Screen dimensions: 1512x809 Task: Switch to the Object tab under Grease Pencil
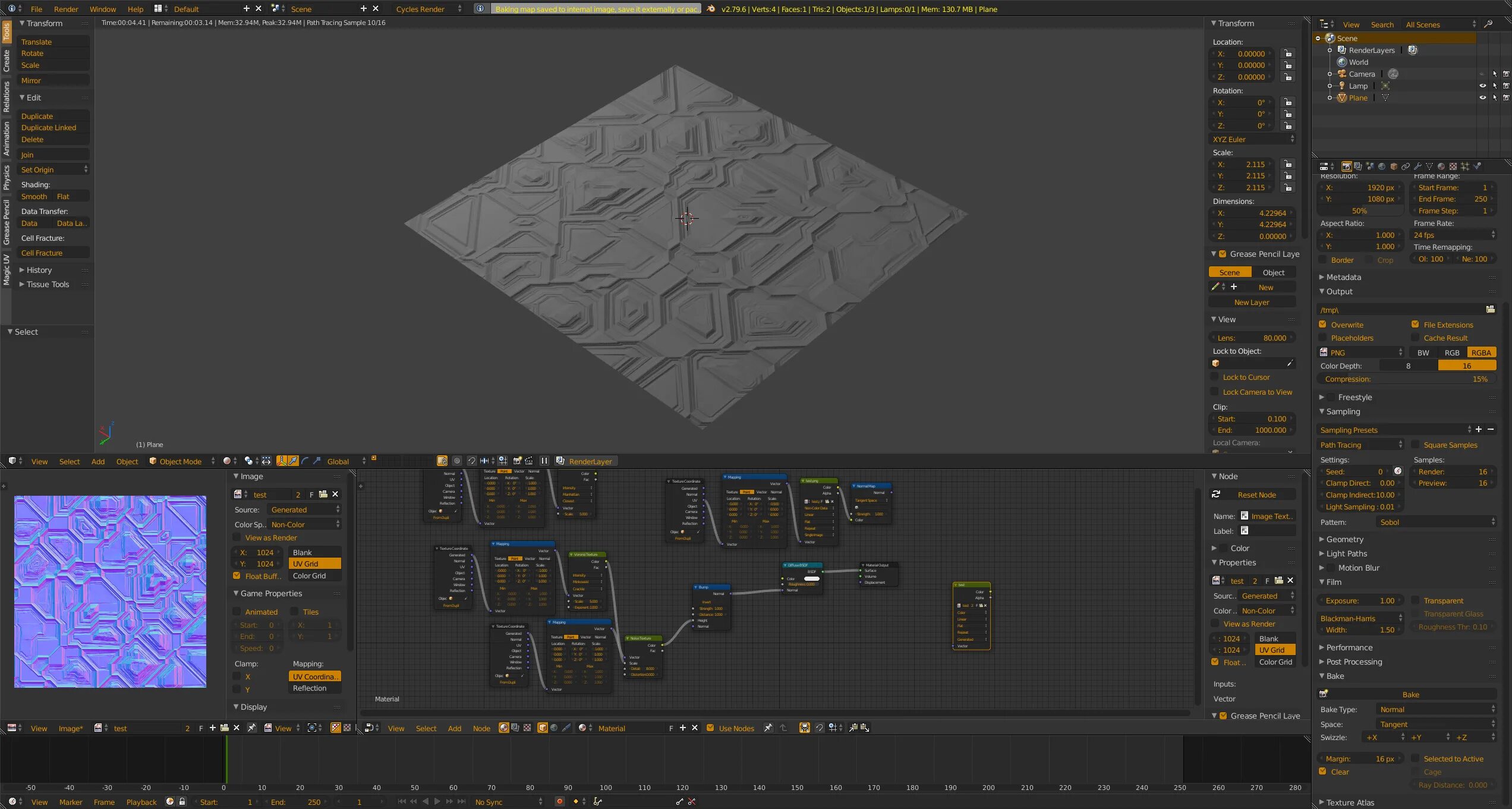1274,272
